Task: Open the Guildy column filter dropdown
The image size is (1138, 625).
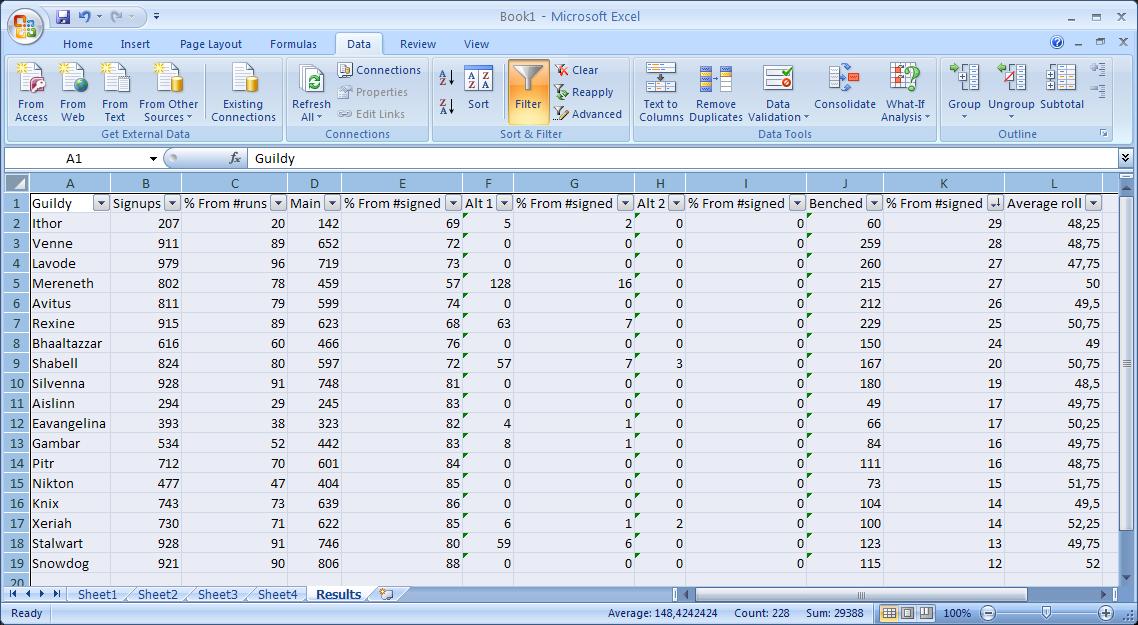Action: tap(100, 203)
